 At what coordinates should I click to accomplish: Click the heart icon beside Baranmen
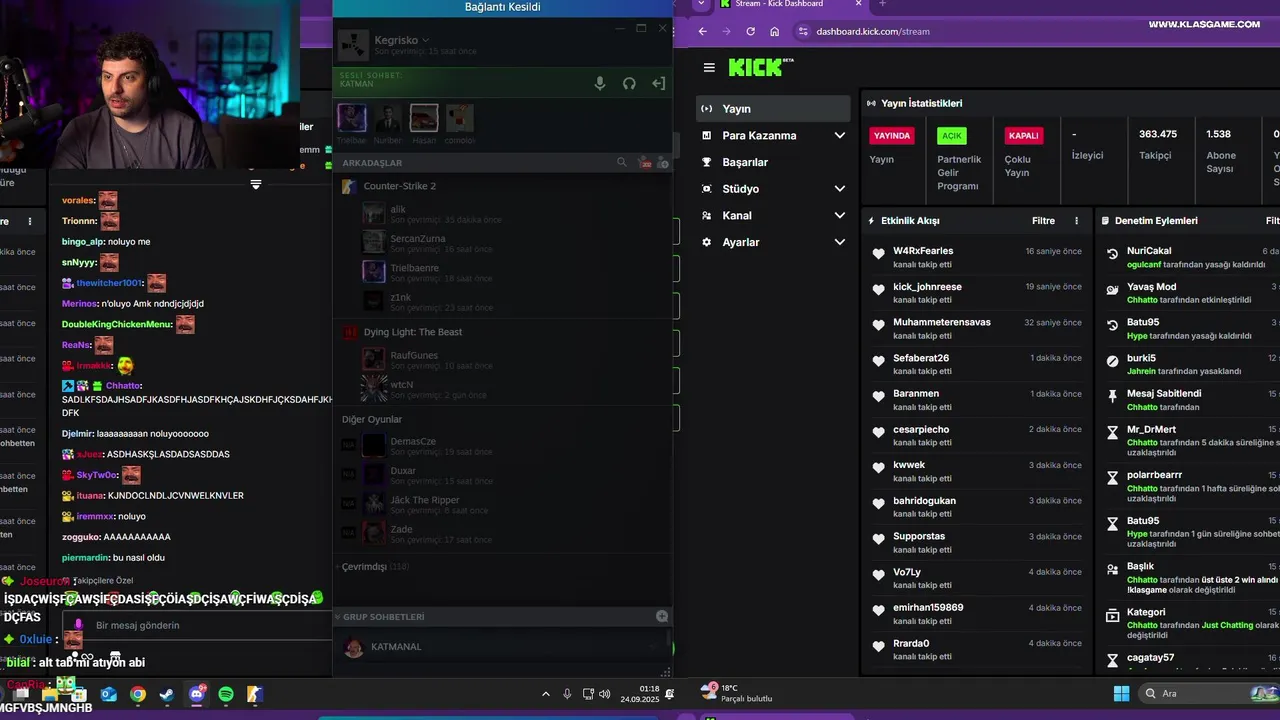[x=879, y=397]
